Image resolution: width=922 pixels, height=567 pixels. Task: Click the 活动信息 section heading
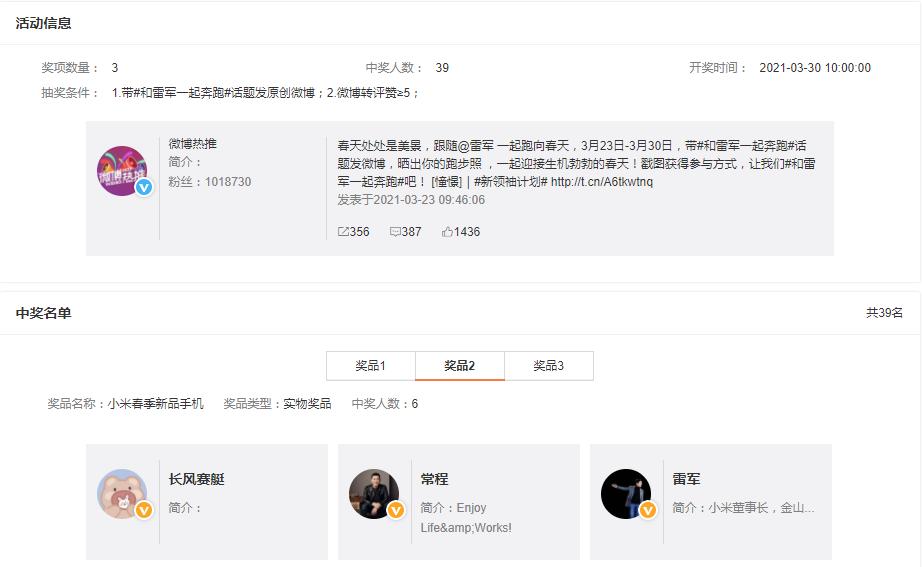point(44,23)
